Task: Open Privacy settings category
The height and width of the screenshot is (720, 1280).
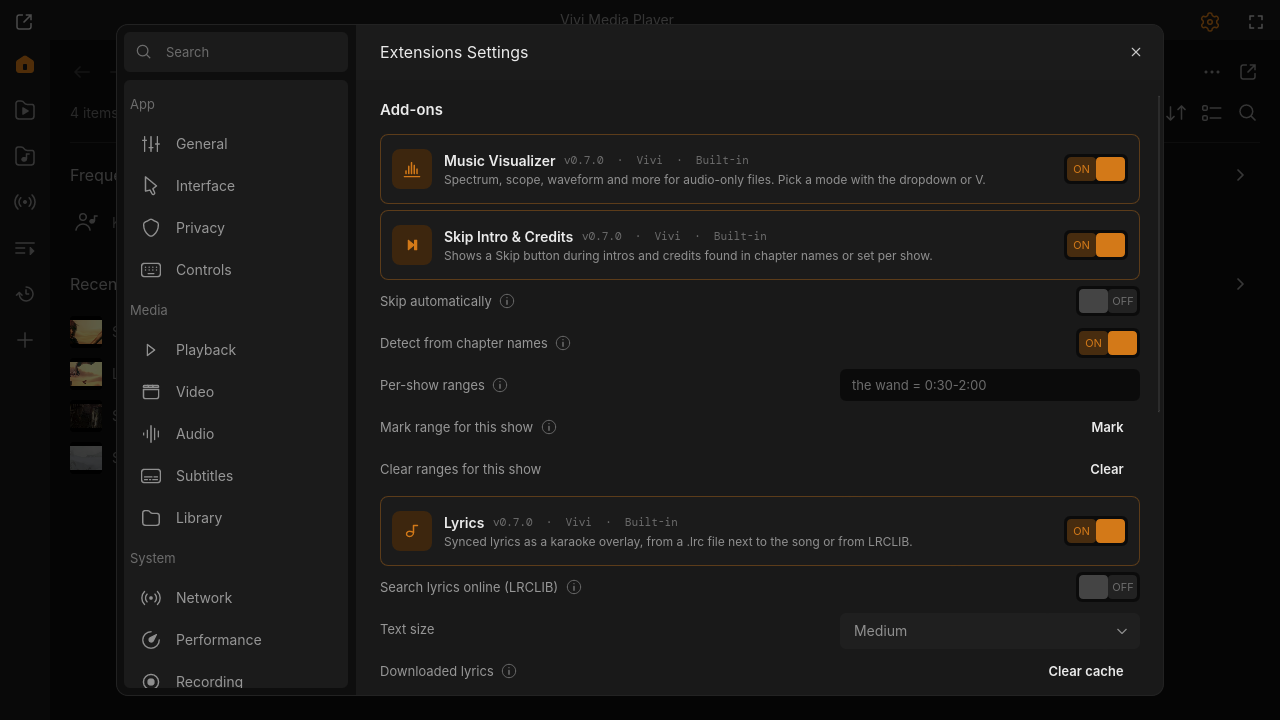Action: (x=236, y=228)
